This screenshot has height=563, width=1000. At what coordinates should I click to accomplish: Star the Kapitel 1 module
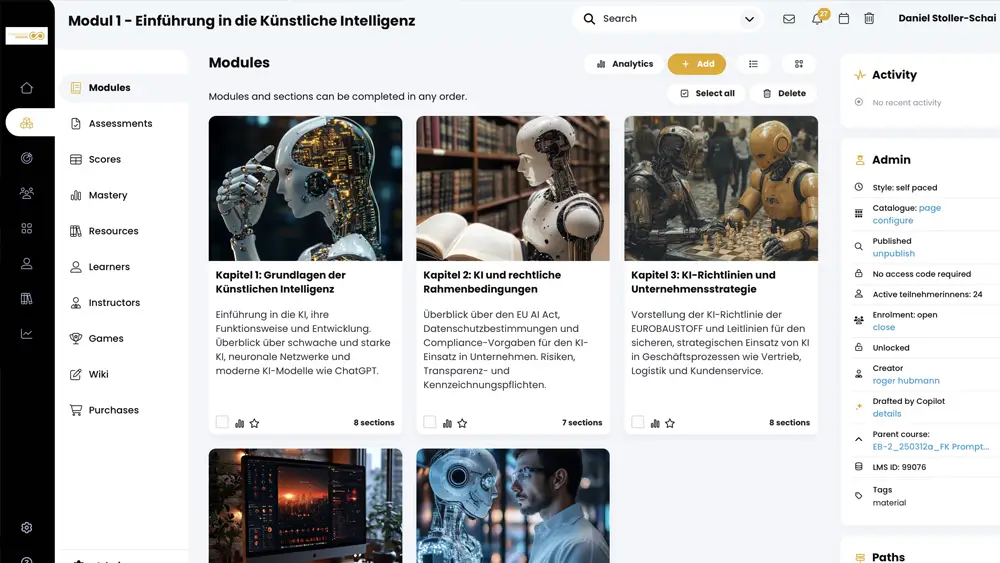tap(254, 423)
